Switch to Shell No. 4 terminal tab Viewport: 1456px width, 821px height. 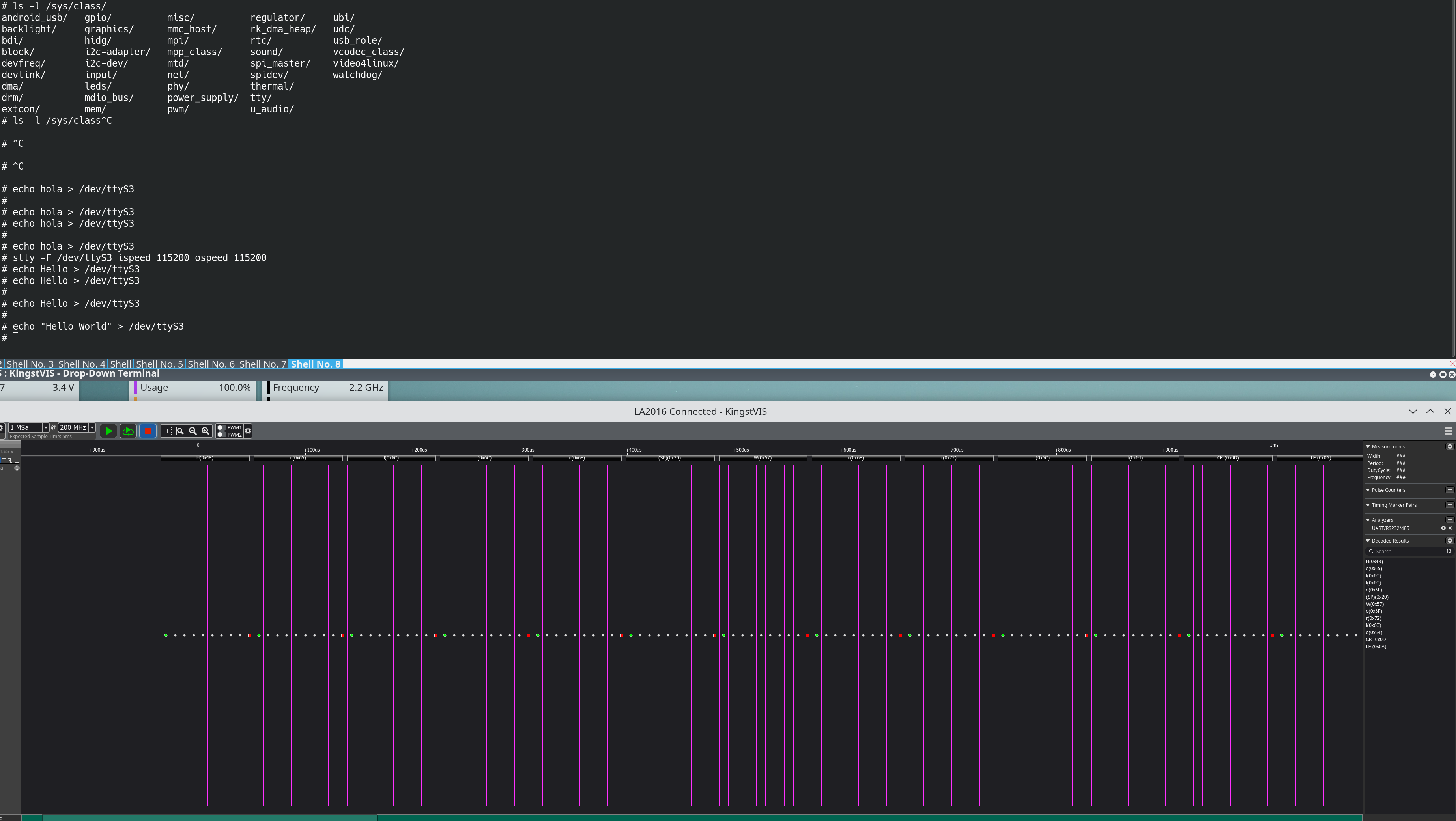click(x=82, y=364)
